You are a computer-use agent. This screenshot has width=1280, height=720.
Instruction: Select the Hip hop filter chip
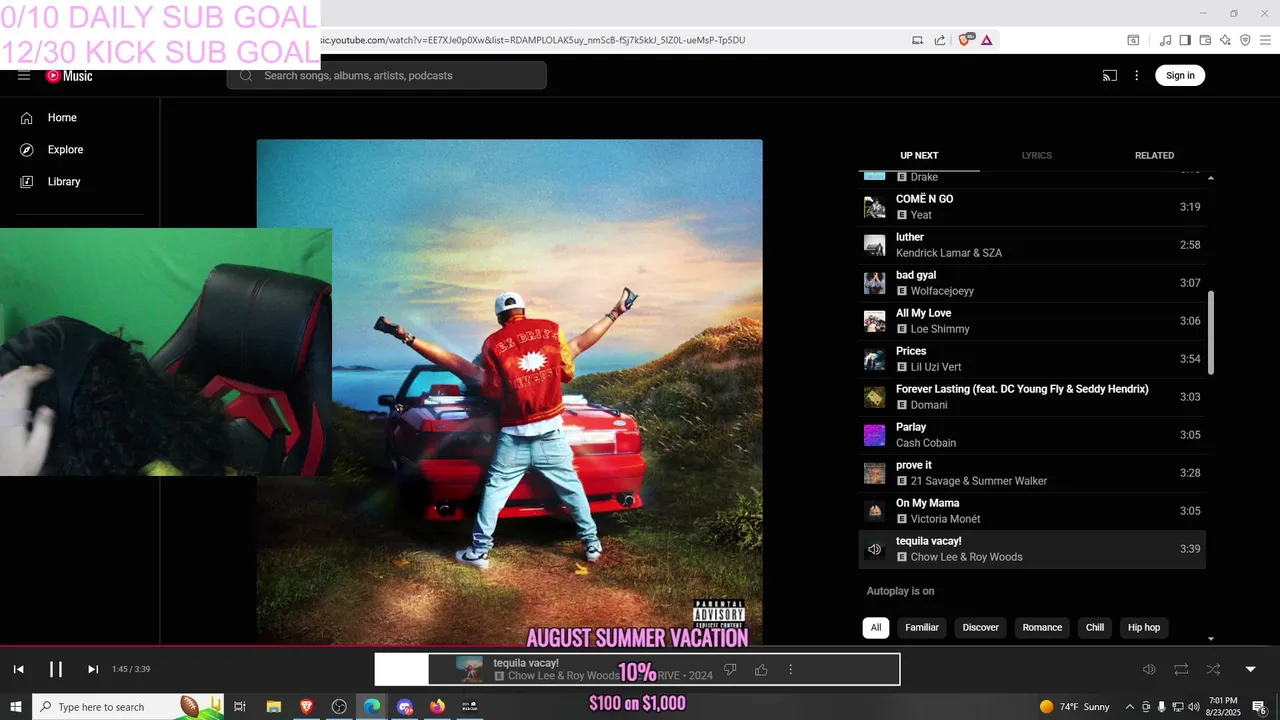1144,628
